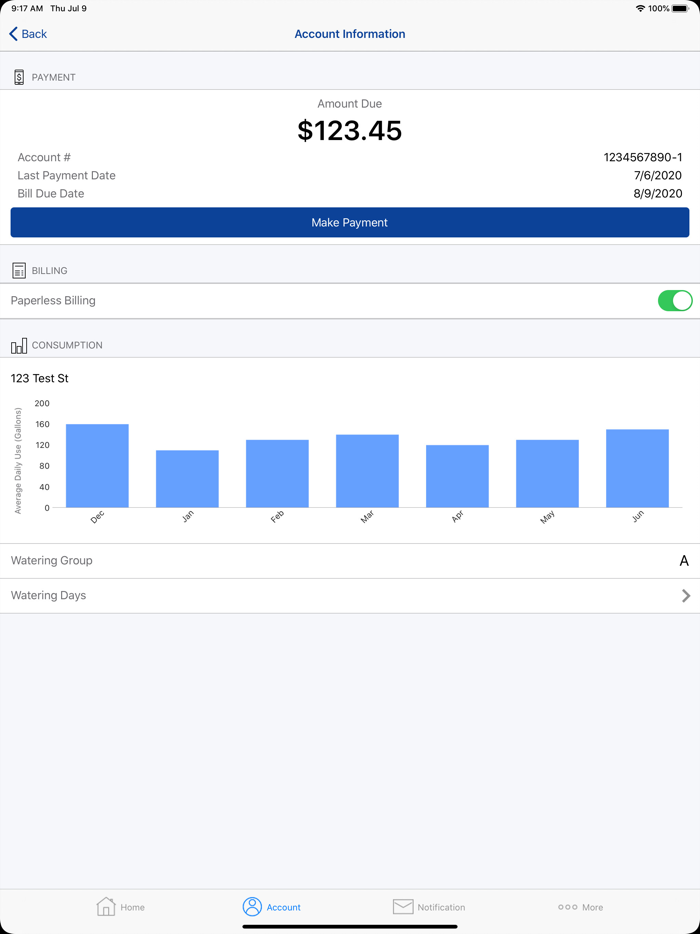The image size is (700, 934).
Task: Click the Amount Due label
Action: pyautogui.click(x=350, y=104)
